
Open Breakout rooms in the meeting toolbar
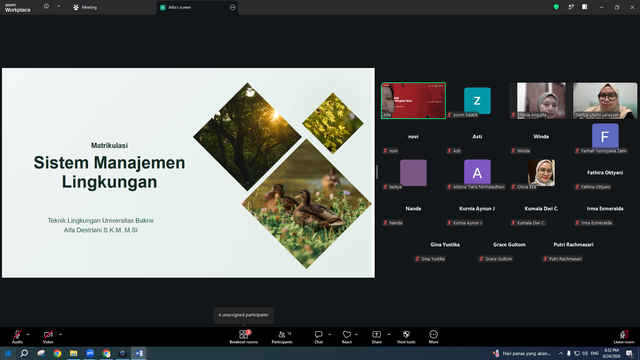(x=244, y=337)
